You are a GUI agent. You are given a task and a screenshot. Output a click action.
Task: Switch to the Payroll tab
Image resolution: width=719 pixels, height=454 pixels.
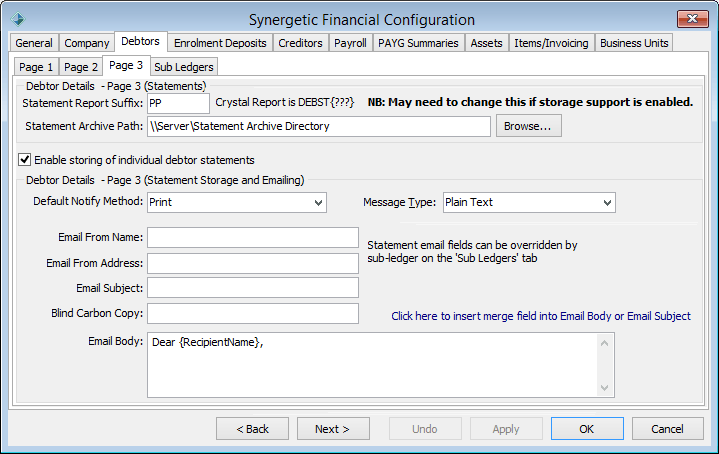pyautogui.click(x=350, y=43)
